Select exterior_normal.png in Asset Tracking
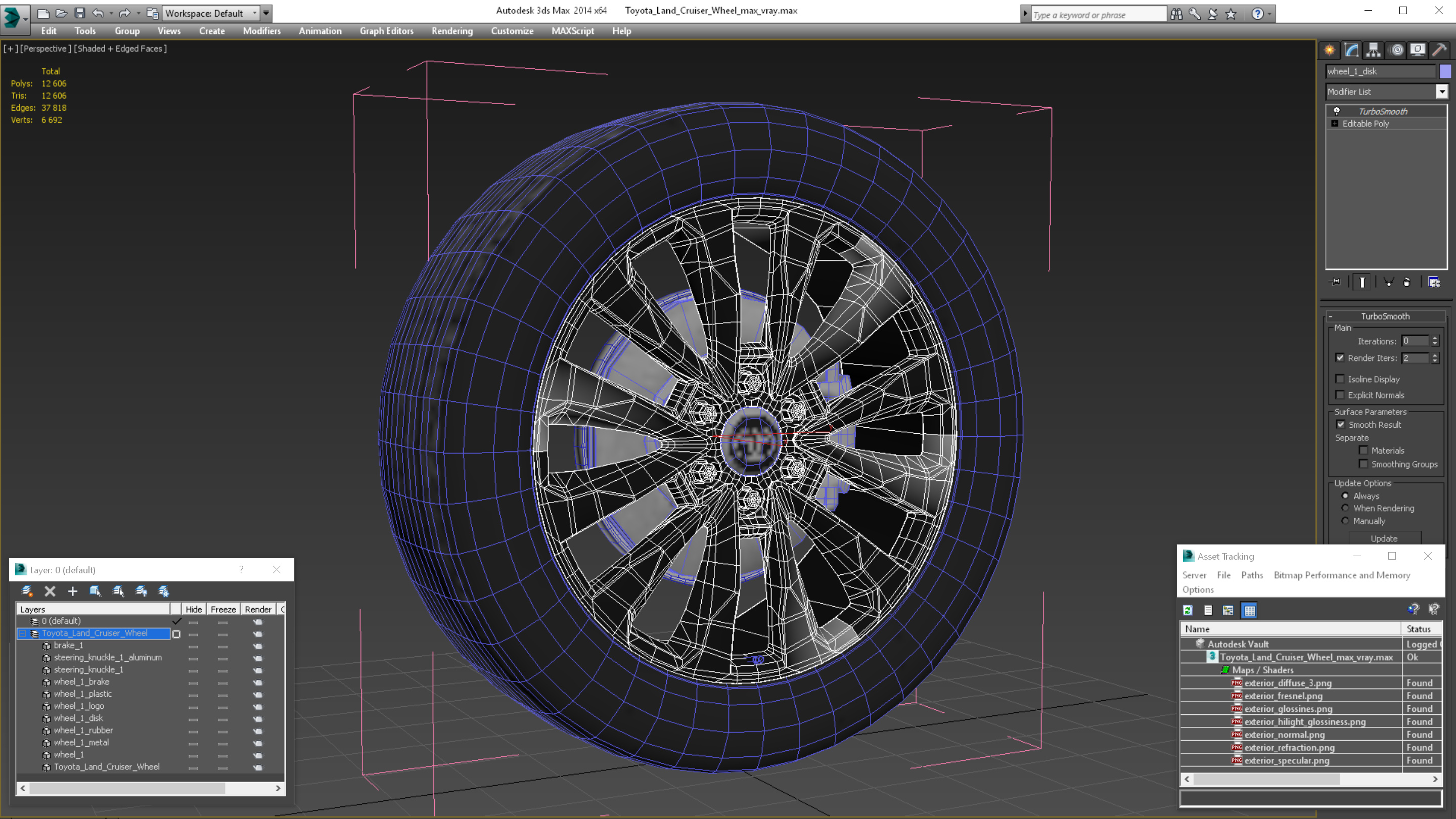The width and height of the screenshot is (1456, 819). click(x=1284, y=735)
